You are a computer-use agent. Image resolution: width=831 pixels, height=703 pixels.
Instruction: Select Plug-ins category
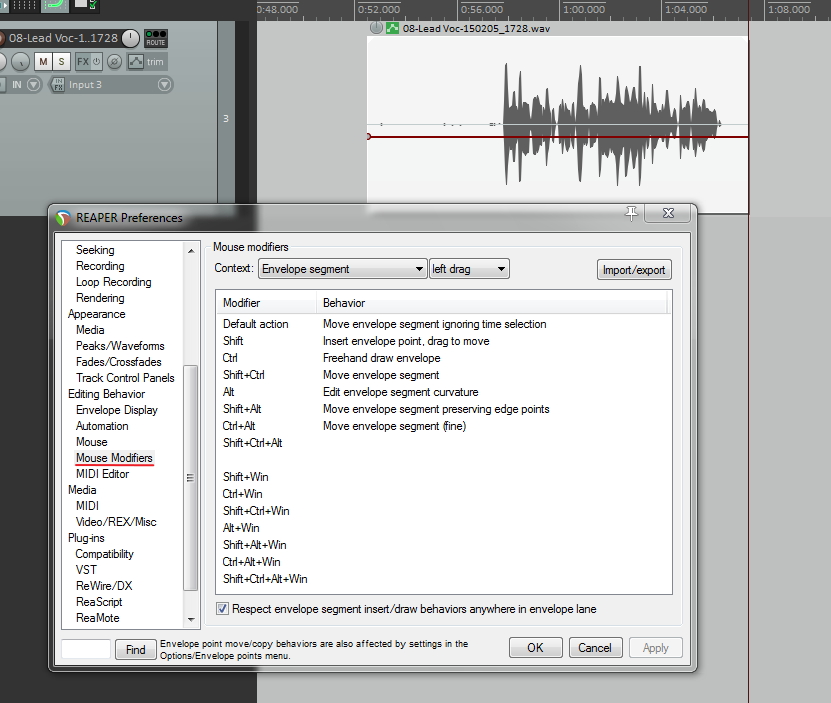click(86, 538)
